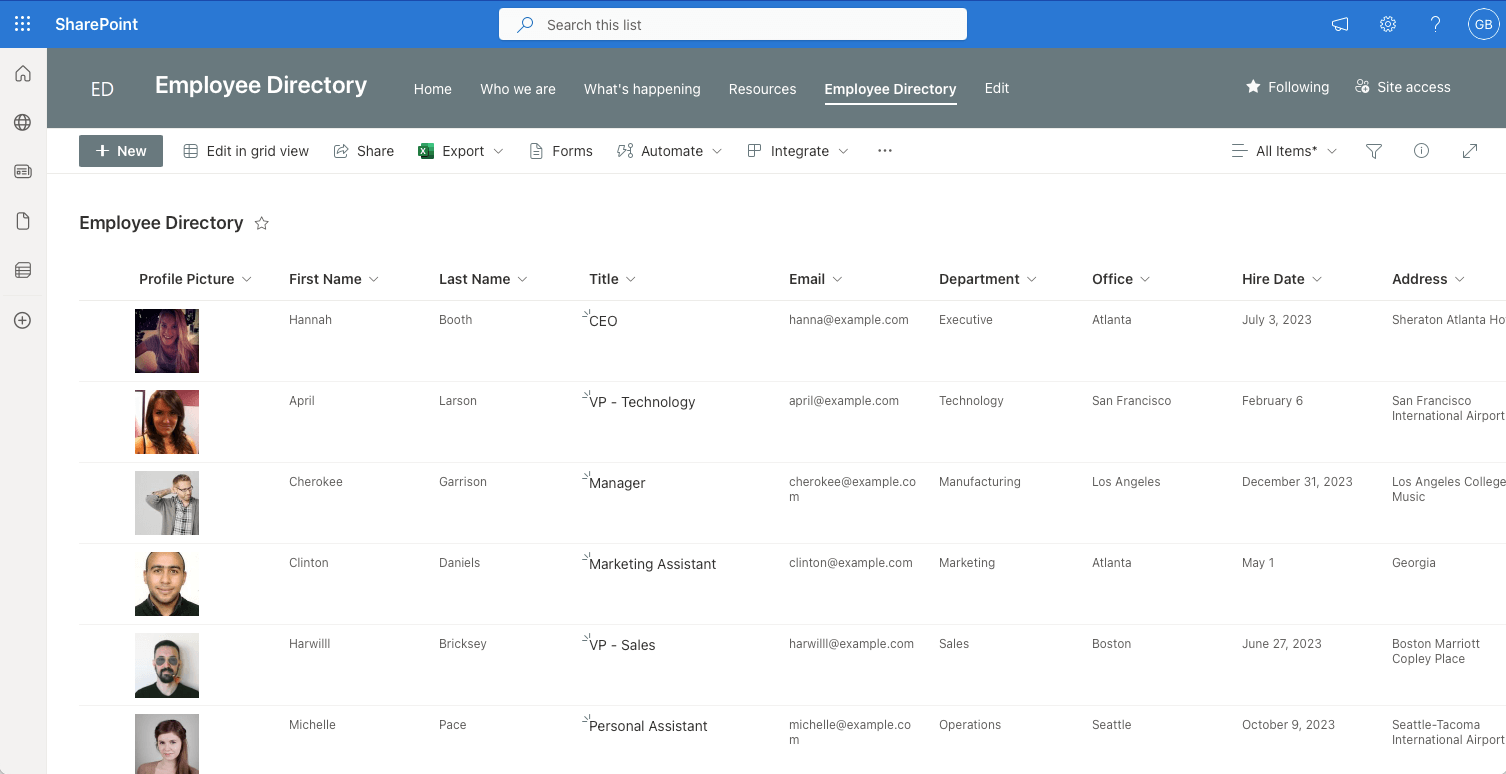
Task: Open the Who we are page
Action: [x=517, y=89]
